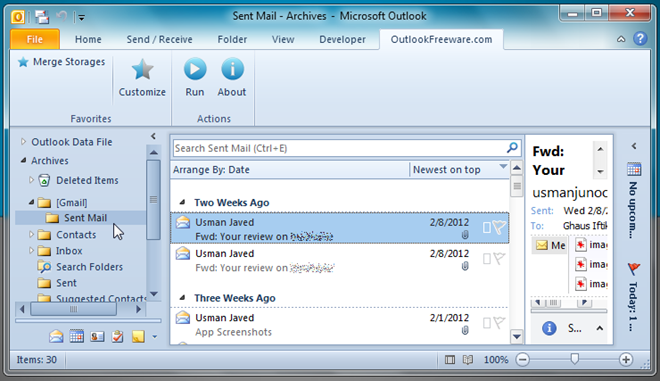Toggle category box on App Screenshots email

[x=487, y=323]
